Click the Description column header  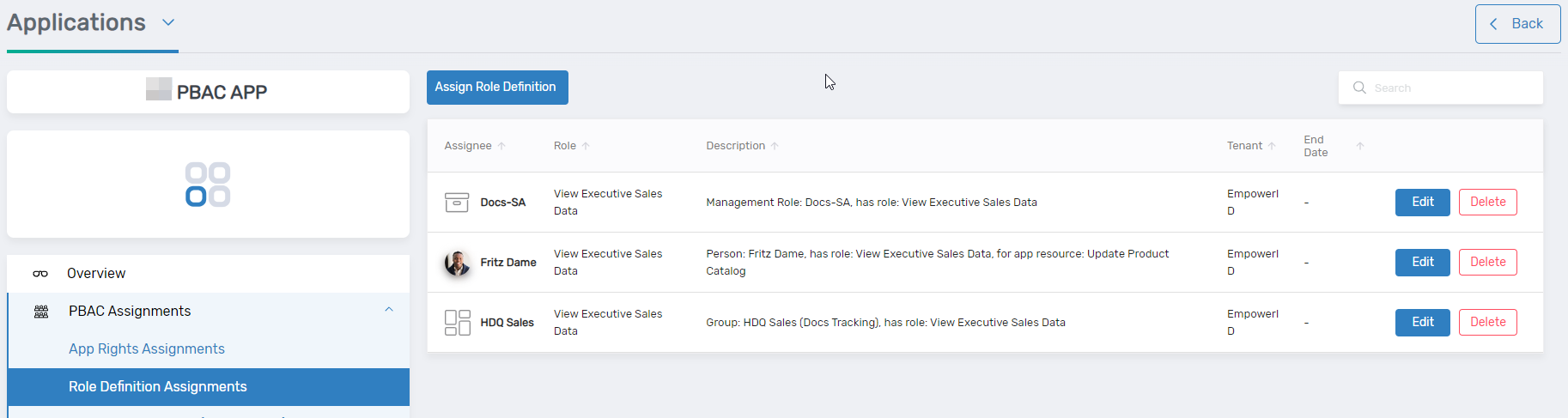(736, 146)
